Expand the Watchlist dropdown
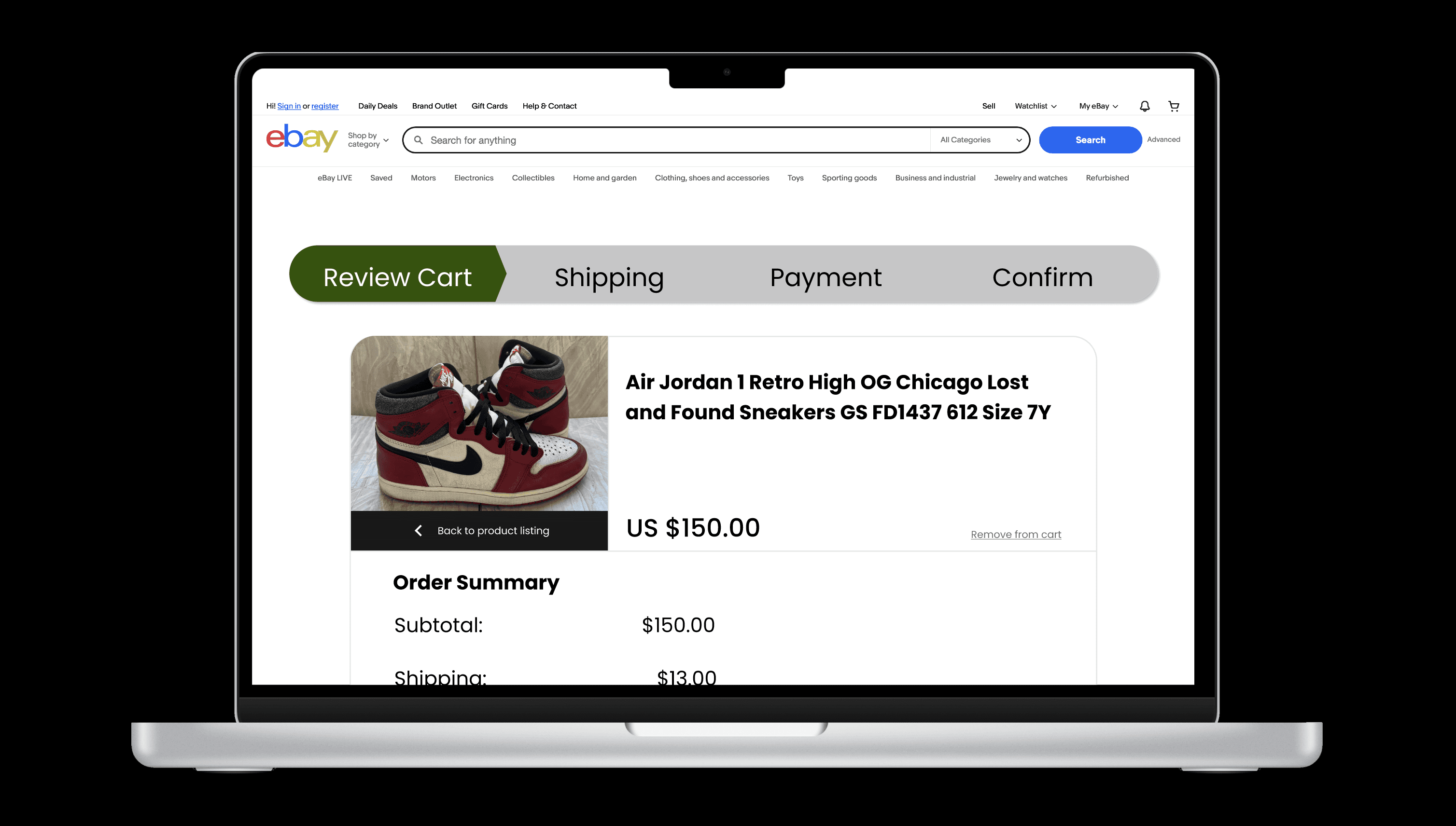 pyautogui.click(x=1035, y=106)
